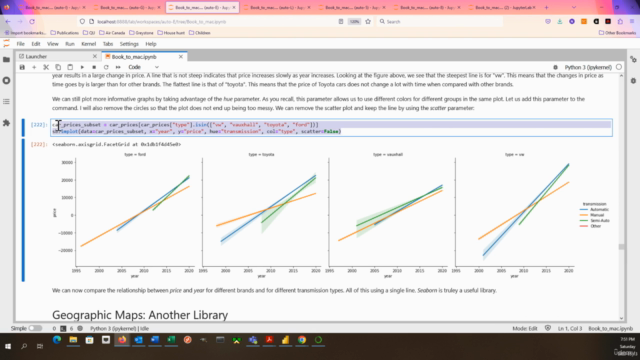The width and height of the screenshot is (640, 360).
Task: Restart kernel and run all cells icon
Action: click(x=118, y=67)
